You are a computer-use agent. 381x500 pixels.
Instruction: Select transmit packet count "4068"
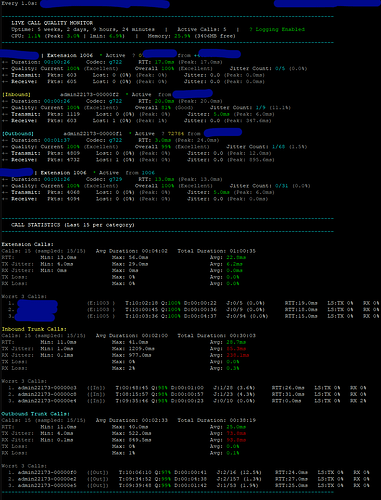coord(73,192)
